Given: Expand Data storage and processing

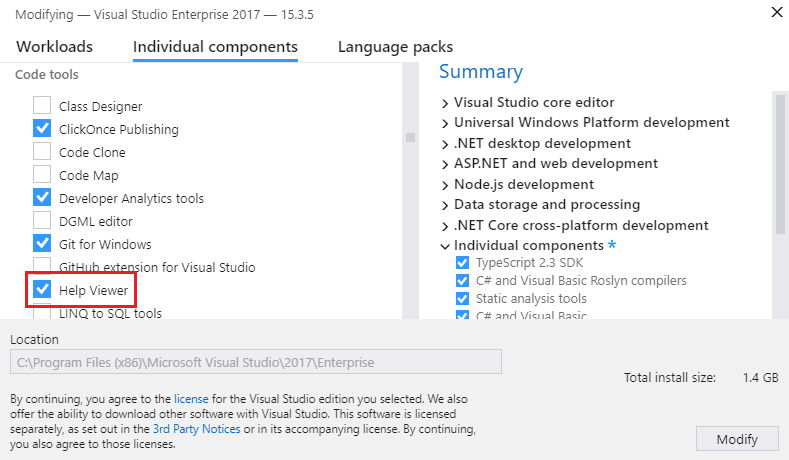Looking at the screenshot, I should pos(445,206).
